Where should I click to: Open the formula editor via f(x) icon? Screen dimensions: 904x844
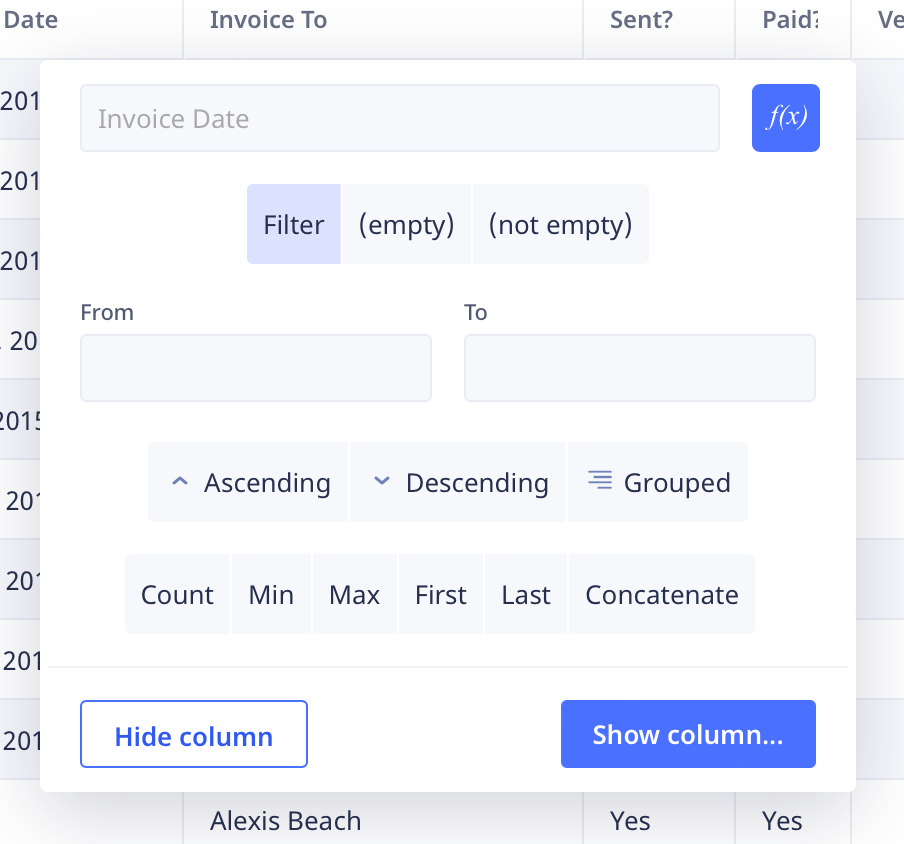(x=785, y=117)
